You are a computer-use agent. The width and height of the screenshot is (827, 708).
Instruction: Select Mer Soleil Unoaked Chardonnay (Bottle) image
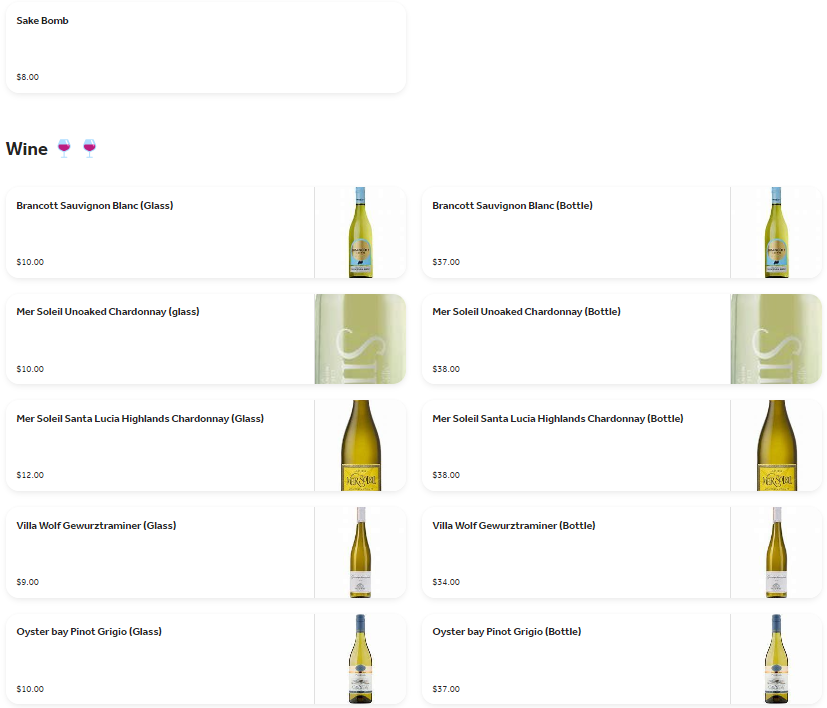[x=776, y=339]
